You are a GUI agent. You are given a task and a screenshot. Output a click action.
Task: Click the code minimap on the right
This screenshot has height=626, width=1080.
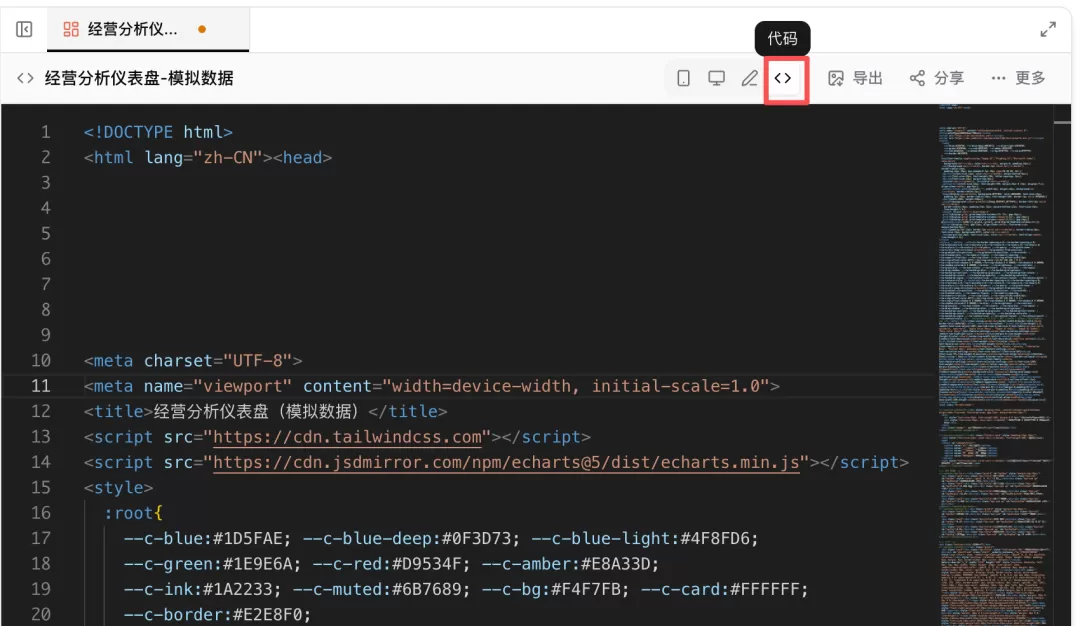(995, 365)
